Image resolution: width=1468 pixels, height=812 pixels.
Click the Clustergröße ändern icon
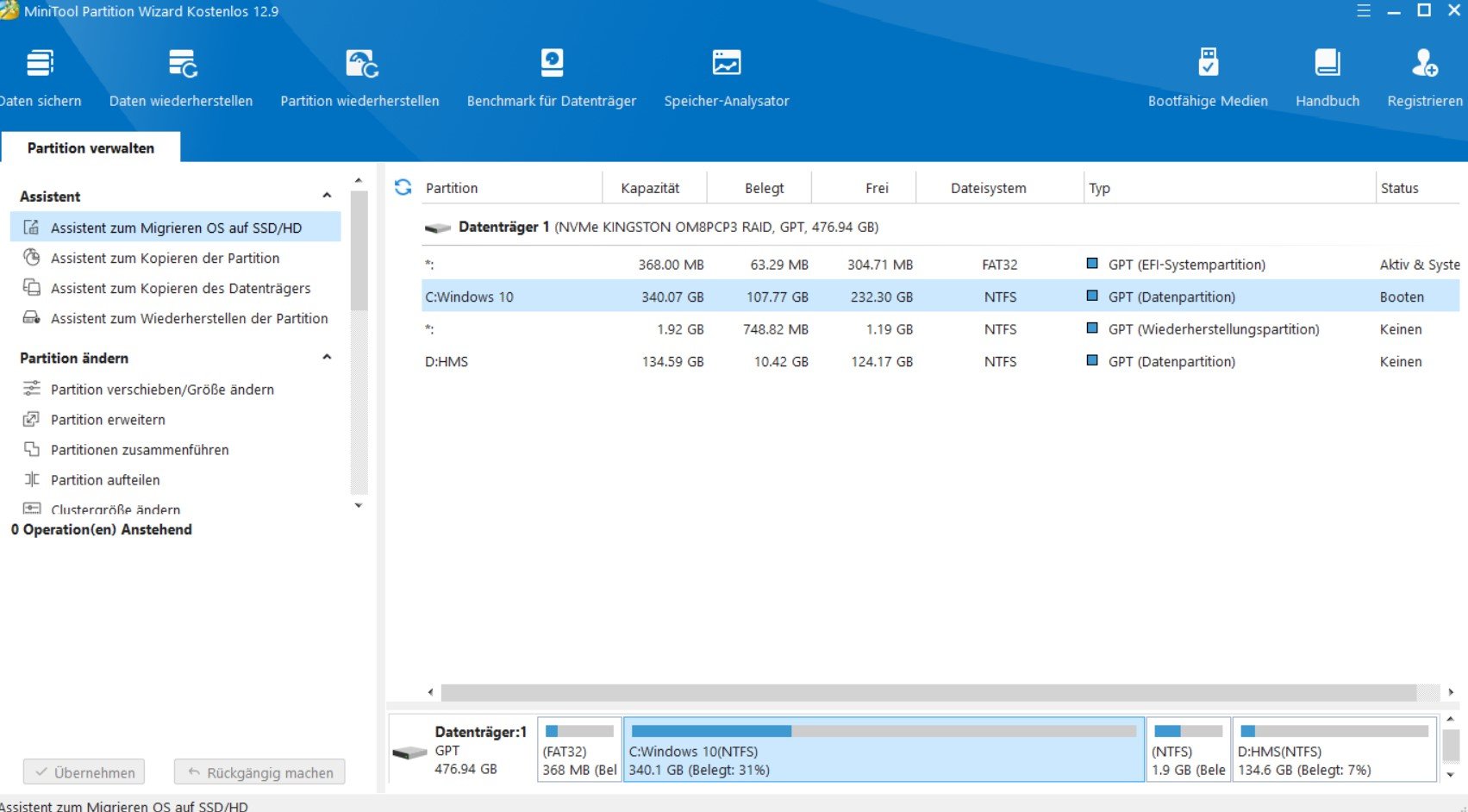tap(31, 509)
